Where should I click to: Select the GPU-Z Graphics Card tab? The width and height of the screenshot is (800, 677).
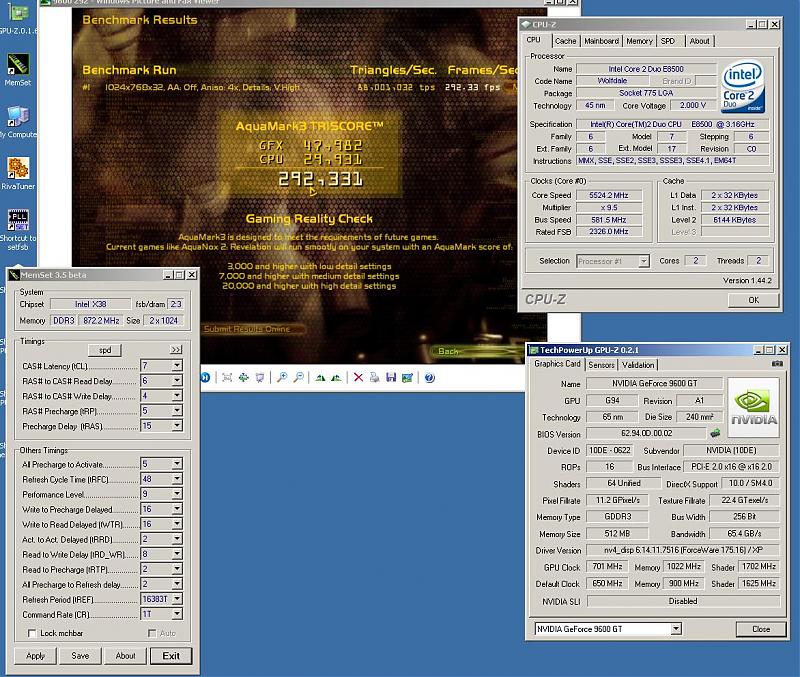coord(557,364)
